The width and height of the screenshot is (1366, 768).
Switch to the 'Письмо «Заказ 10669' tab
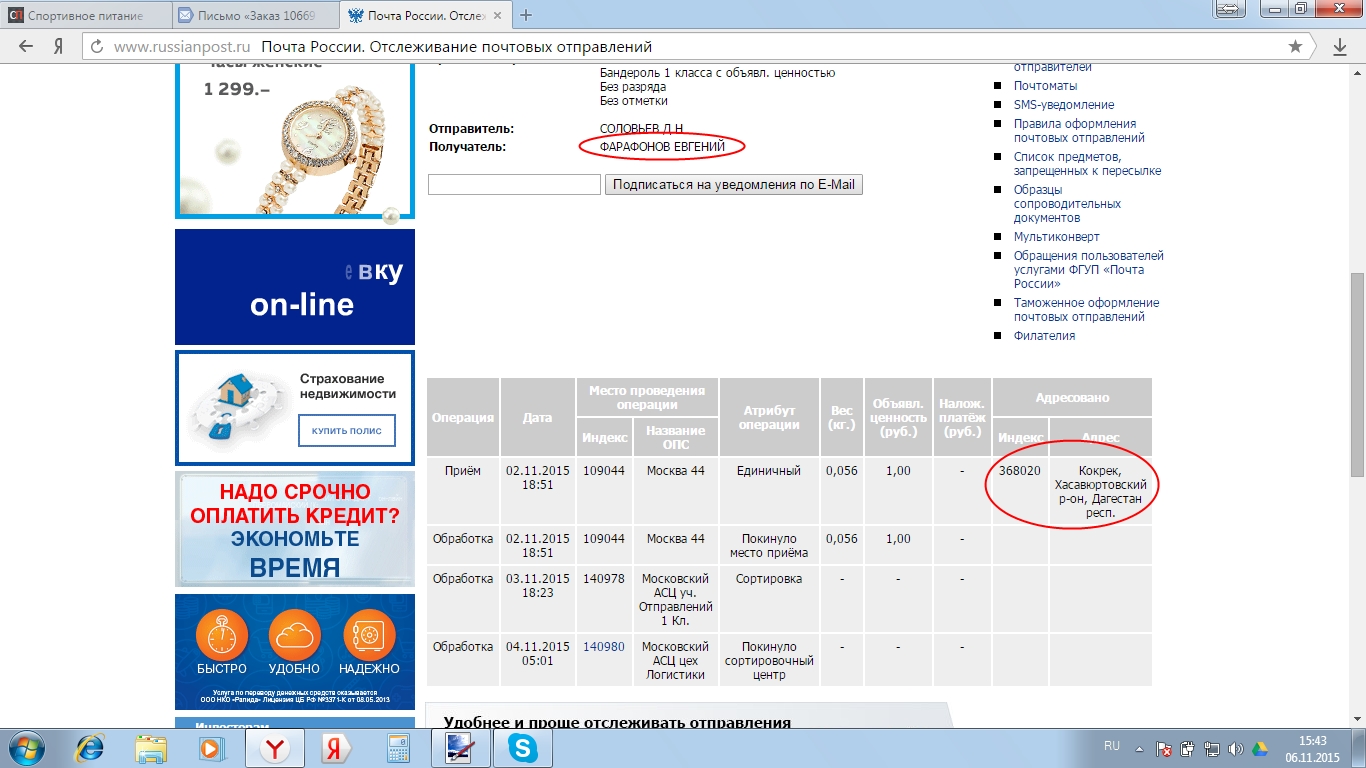click(250, 16)
